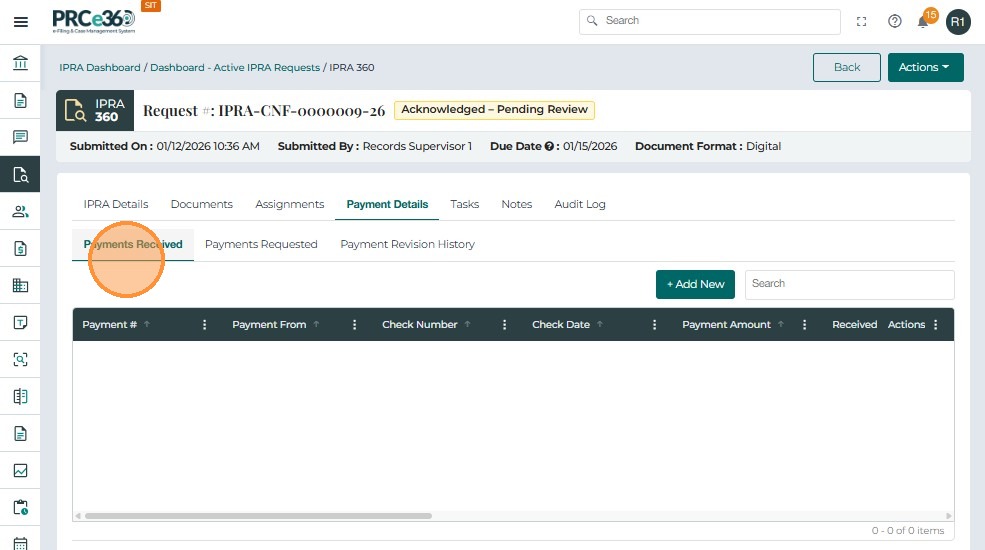Open the R1 user profile avatar

tap(958, 22)
